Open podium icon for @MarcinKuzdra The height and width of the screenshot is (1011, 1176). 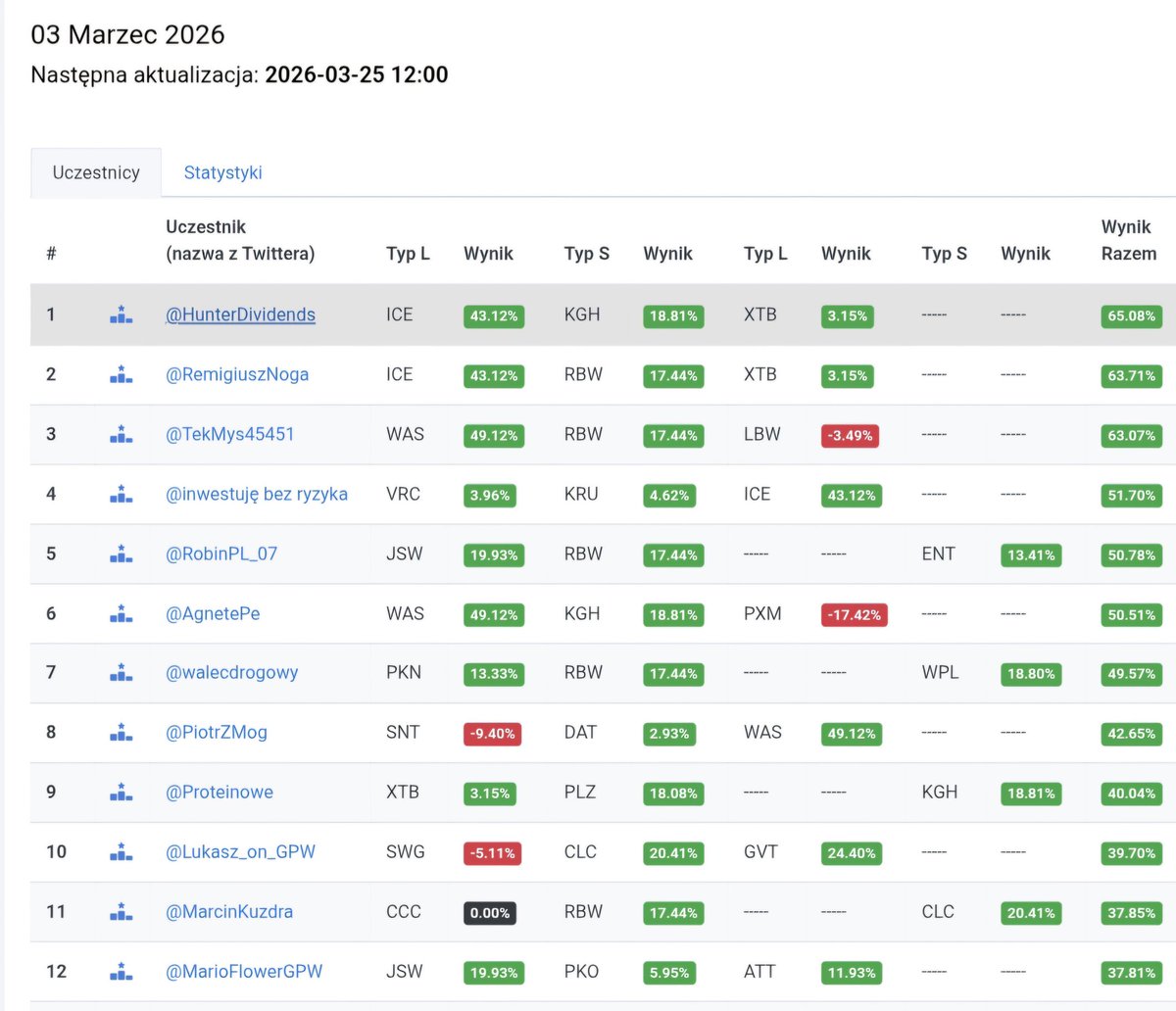tap(121, 911)
